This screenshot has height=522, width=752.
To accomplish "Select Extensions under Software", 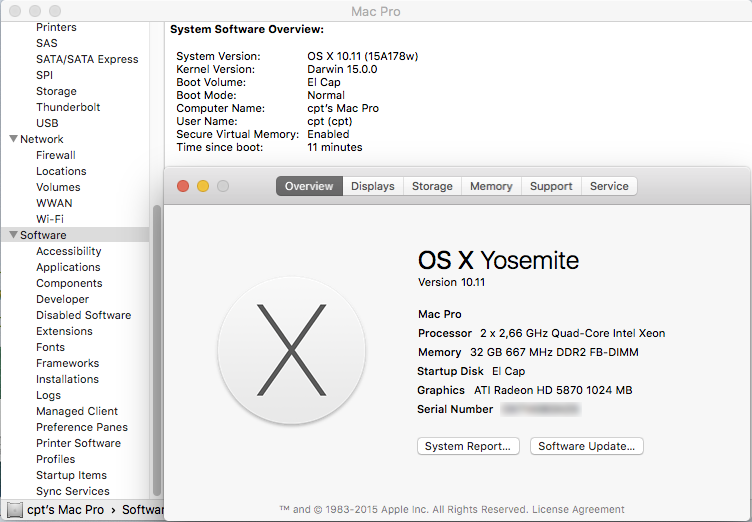I will 64,331.
